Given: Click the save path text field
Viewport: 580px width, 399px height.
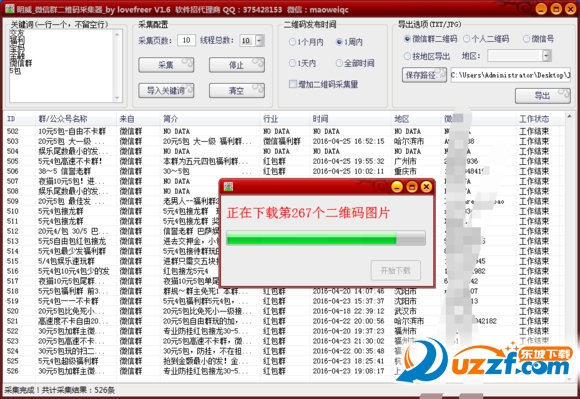Looking at the screenshot, I should (x=510, y=75).
